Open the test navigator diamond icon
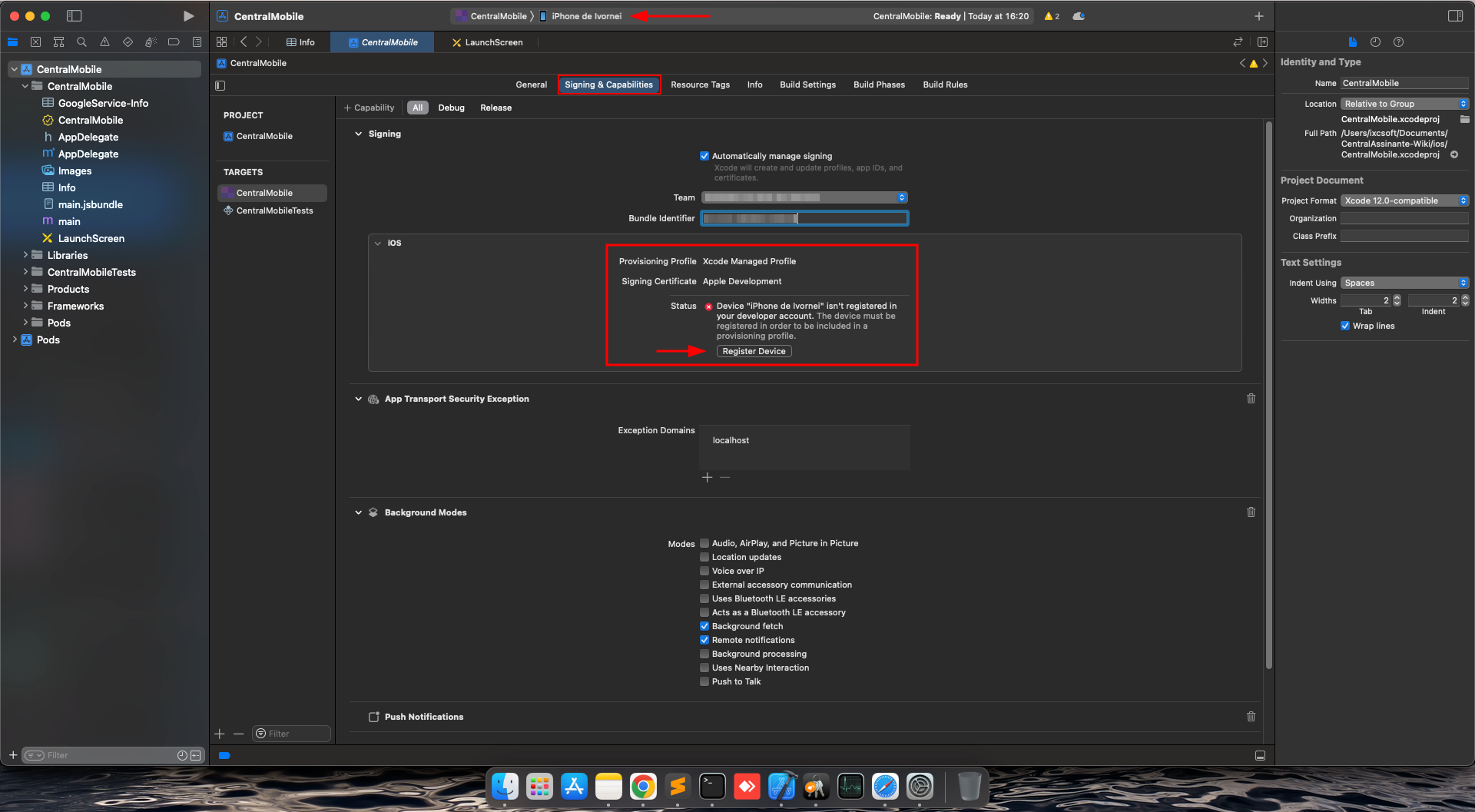The width and height of the screenshot is (1475, 812). [x=128, y=42]
